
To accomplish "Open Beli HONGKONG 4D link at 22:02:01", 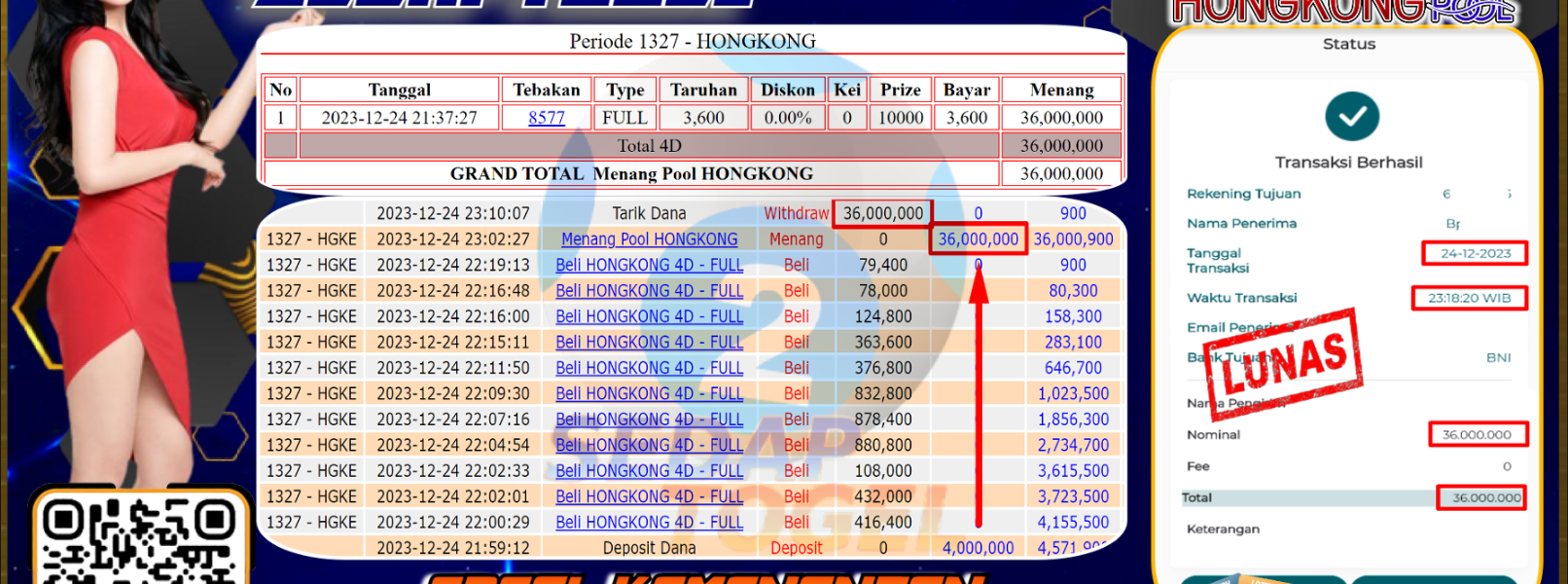I will point(649,497).
